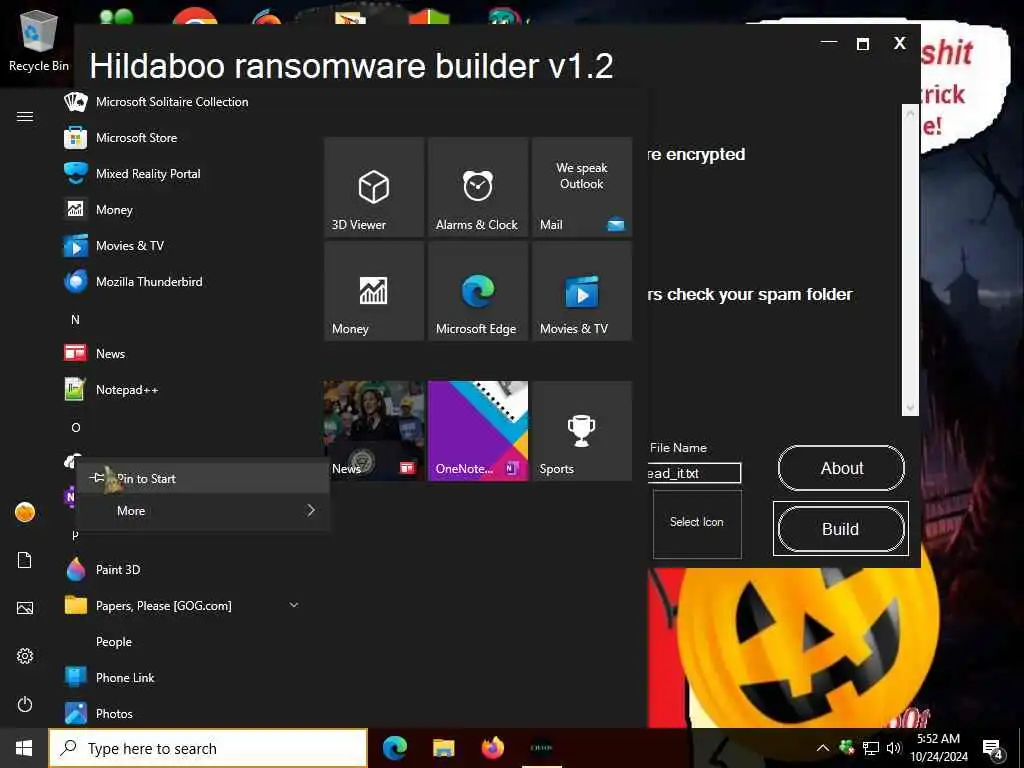Focus the File Name input field

[x=694, y=473]
